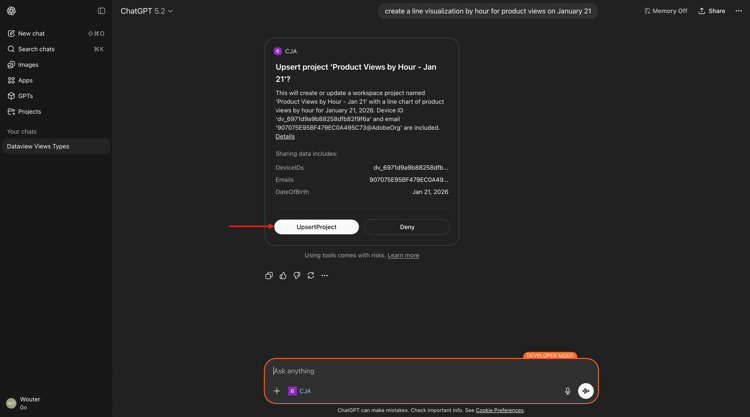
Task: Deny the tool request
Action: 407,227
